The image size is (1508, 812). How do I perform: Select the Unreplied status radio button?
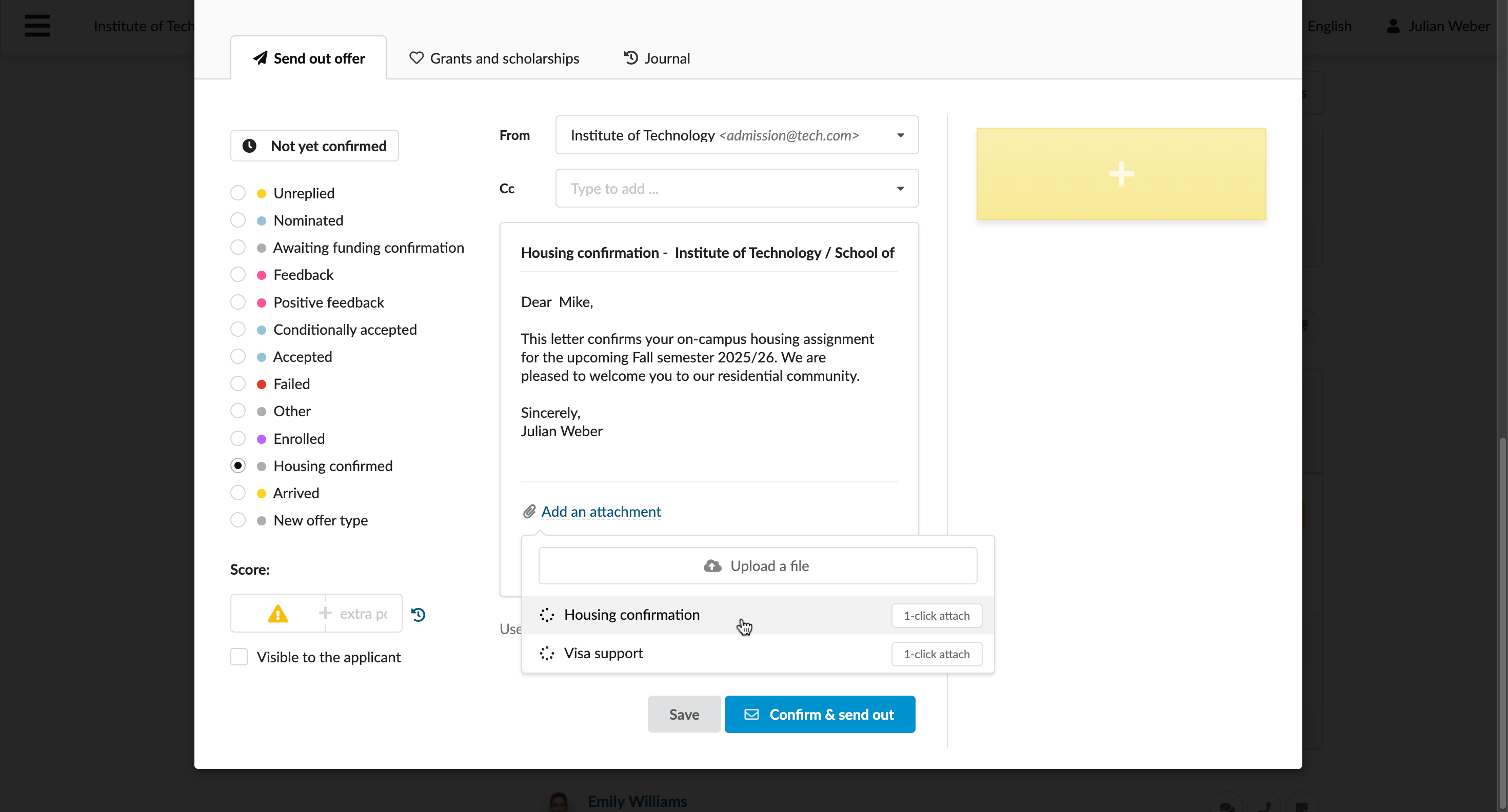[x=237, y=193]
